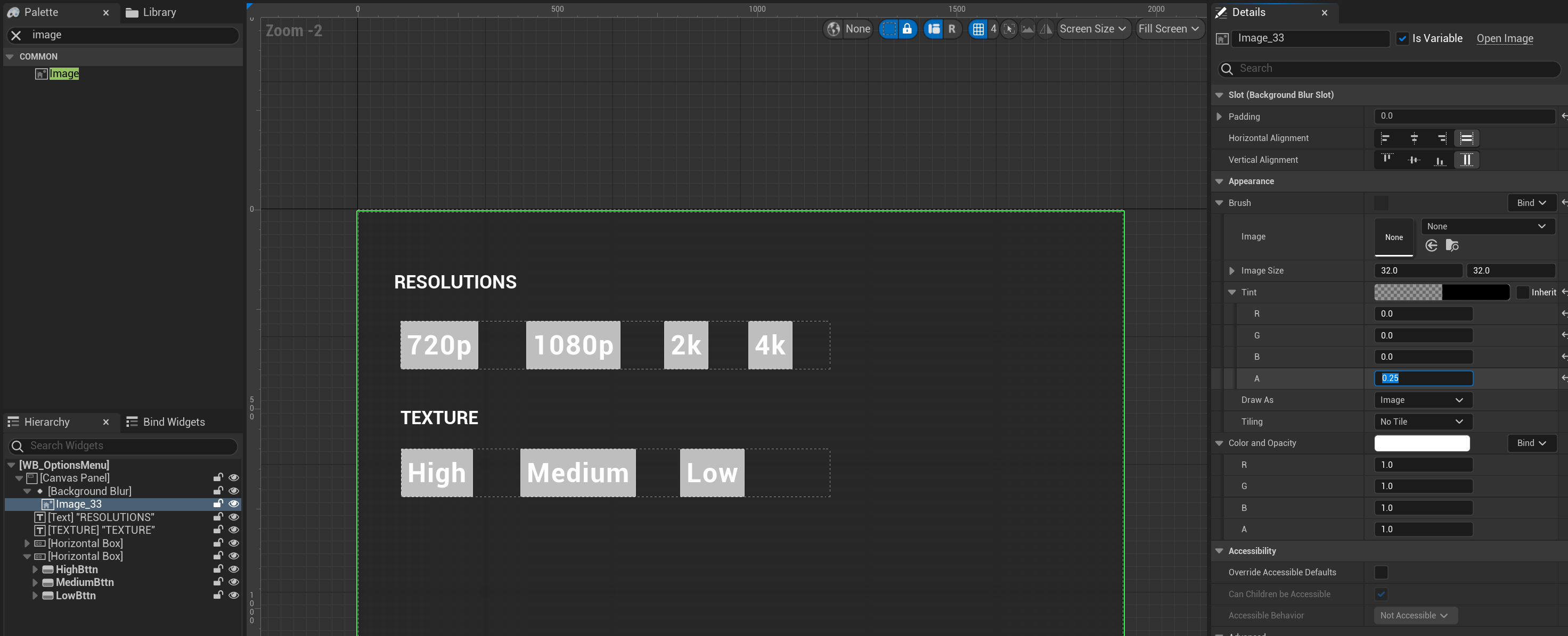The width and height of the screenshot is (1568, 636).
Task: Select fill horizontal alignment icon
Action: point(1466,138)
